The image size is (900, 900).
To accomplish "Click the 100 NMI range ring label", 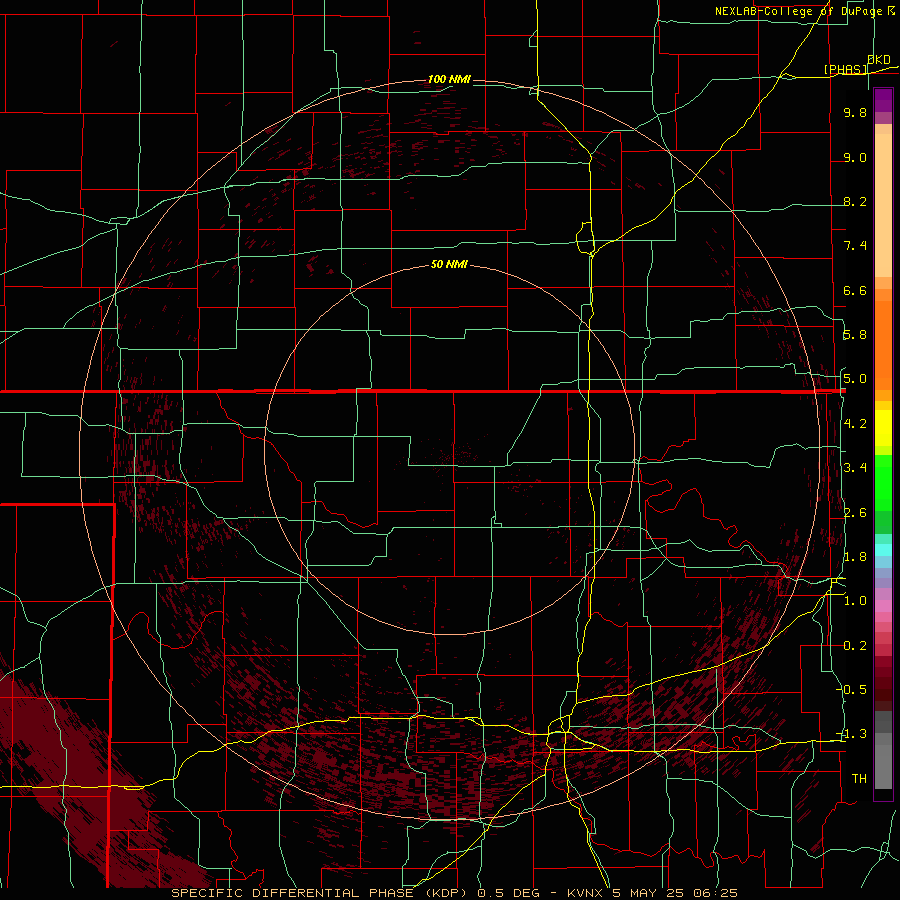I will pyautogui.click(x=449, y=79).
